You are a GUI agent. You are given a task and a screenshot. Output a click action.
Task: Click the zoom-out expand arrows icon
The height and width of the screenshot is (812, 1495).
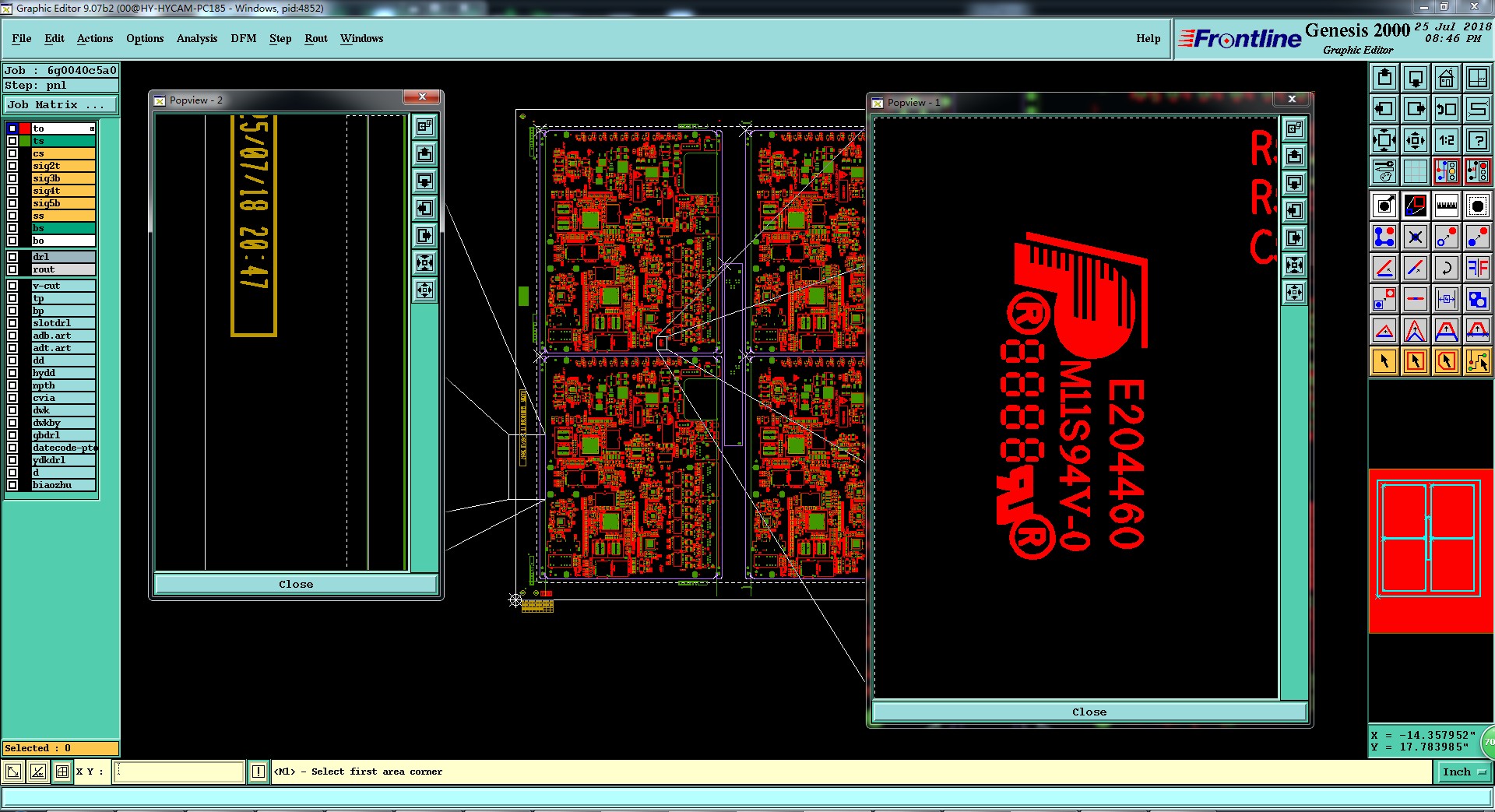(1384, 140)
